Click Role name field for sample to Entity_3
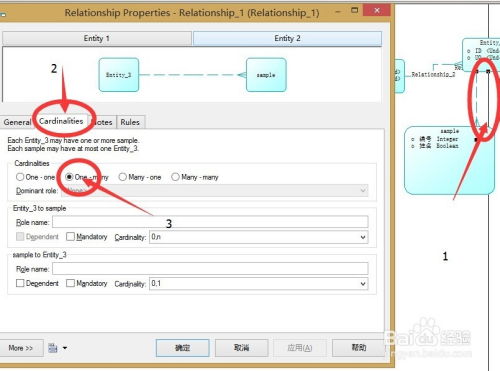Screen dimensions: 500x371 (x=210, y=269)
